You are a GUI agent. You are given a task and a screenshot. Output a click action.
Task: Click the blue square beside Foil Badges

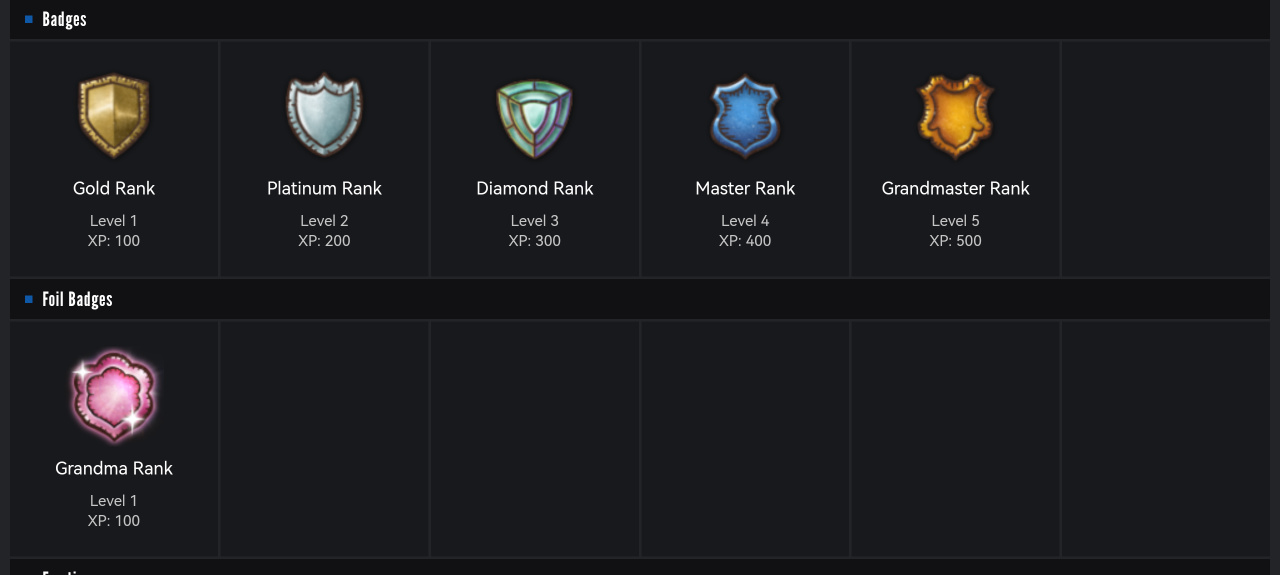[x=29, y=299]
